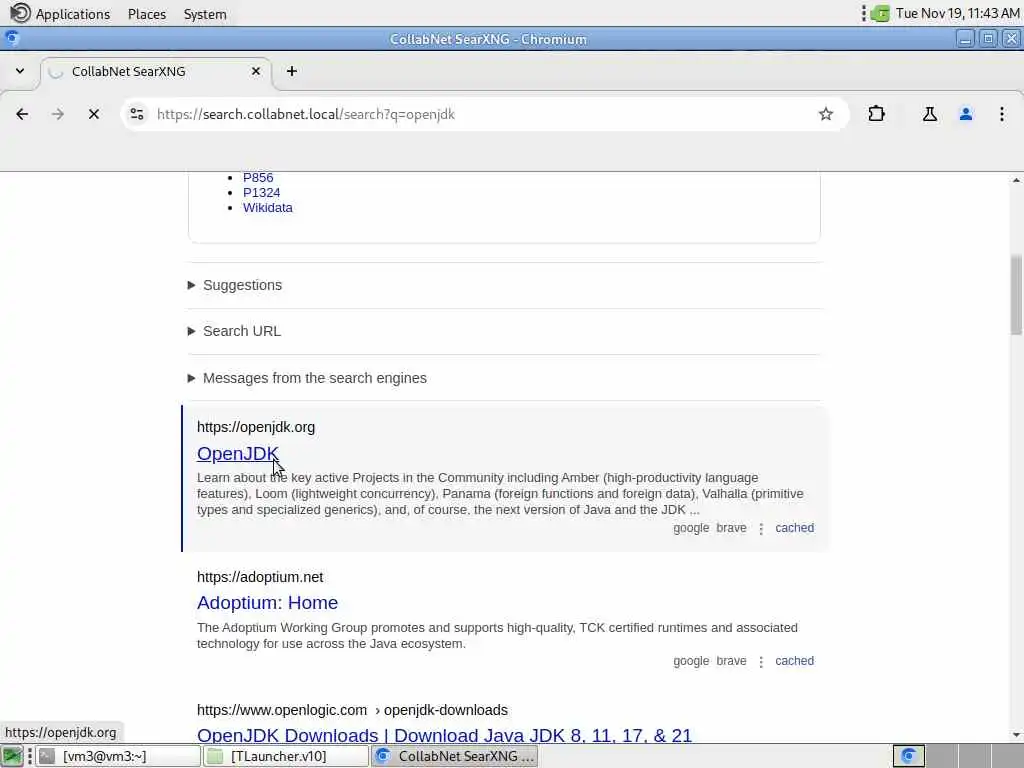Screen dimensions: 1024x768
Task: Open the OpenJDK Downloads result link
Action: point(444,735)
